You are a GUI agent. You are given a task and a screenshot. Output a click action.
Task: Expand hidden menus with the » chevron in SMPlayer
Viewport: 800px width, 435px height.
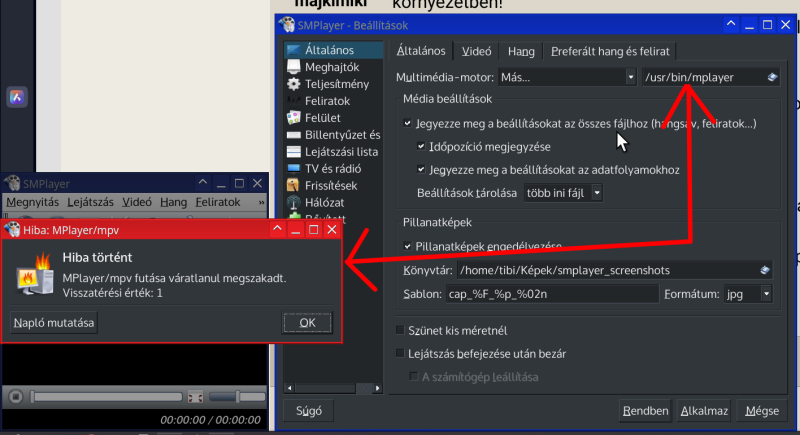click(x=261, y=202)
